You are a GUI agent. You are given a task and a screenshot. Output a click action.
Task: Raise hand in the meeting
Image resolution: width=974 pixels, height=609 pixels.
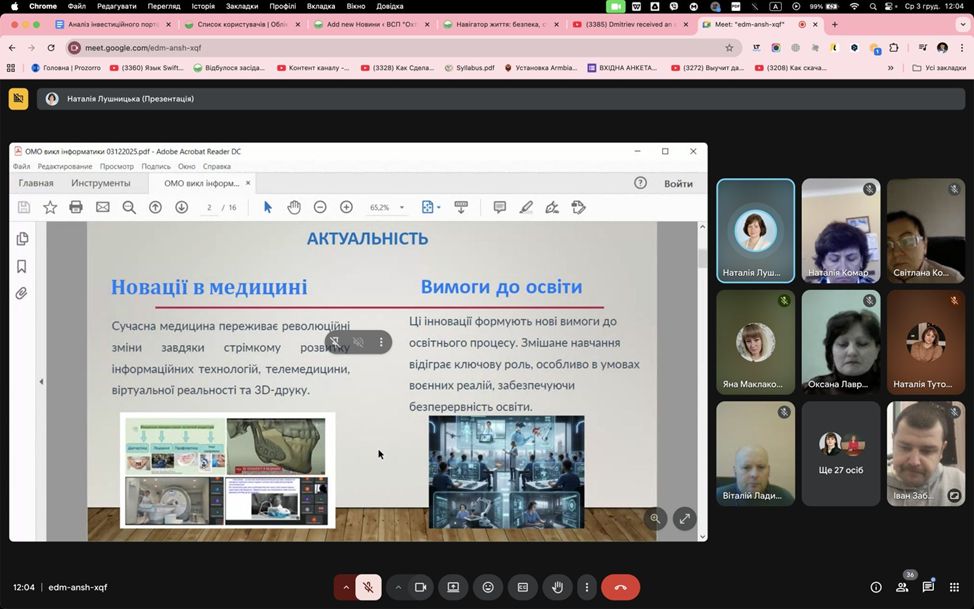tap(557, 587)
